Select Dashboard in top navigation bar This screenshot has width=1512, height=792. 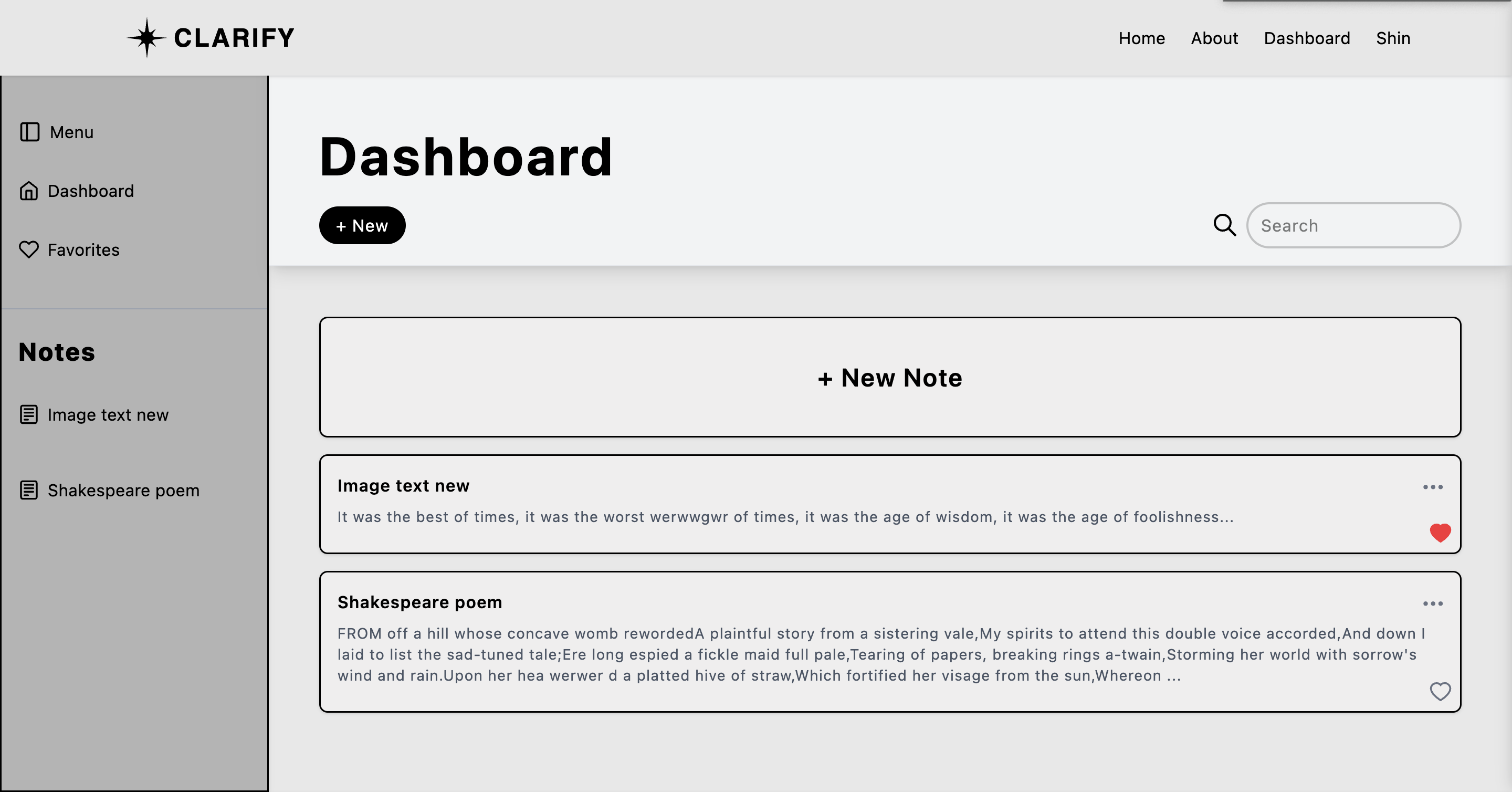point(1307,38)
